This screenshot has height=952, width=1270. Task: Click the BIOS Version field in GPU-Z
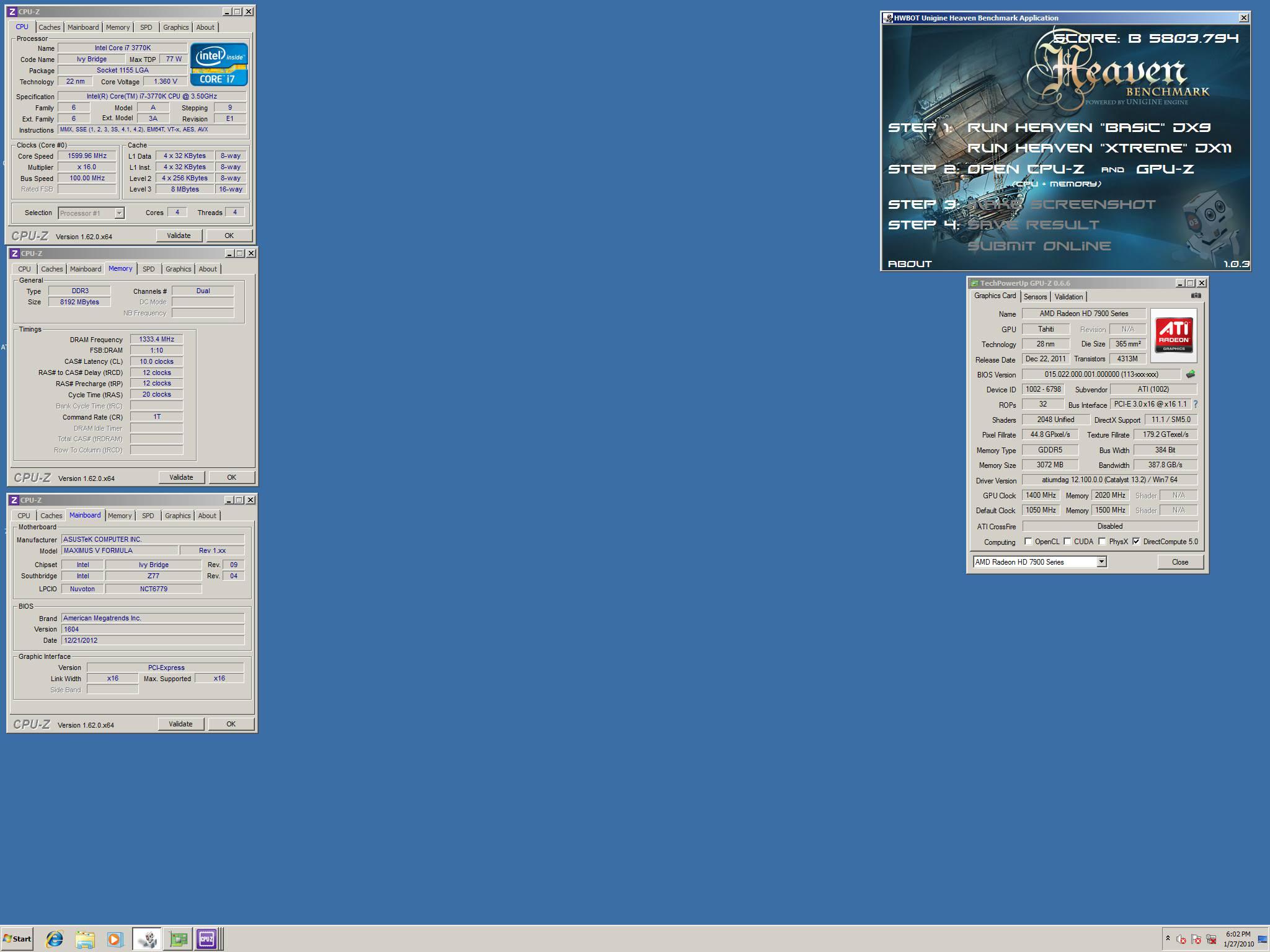pyautogui.click(x=1101, y=374)
